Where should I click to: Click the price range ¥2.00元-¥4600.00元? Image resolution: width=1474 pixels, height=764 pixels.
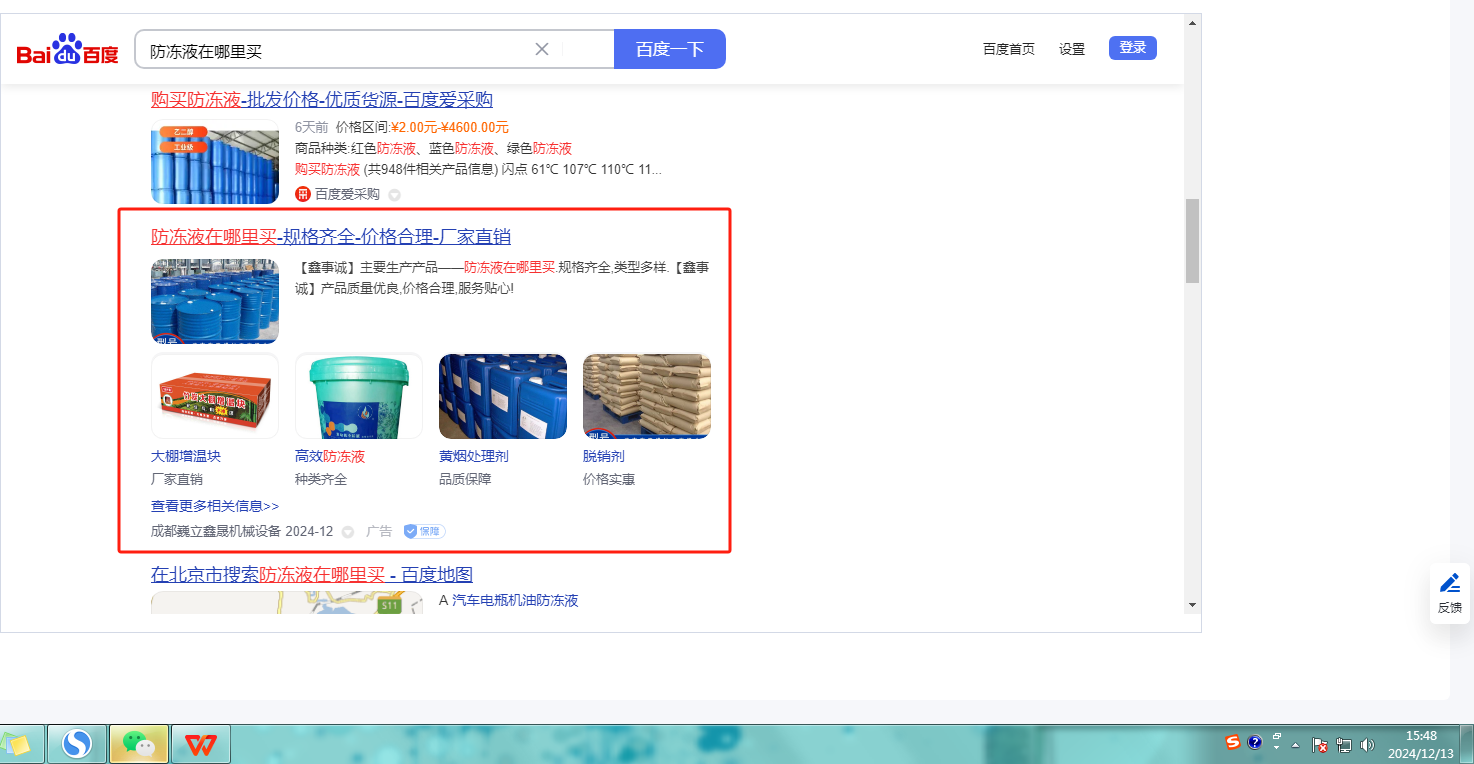pos(450,128)
